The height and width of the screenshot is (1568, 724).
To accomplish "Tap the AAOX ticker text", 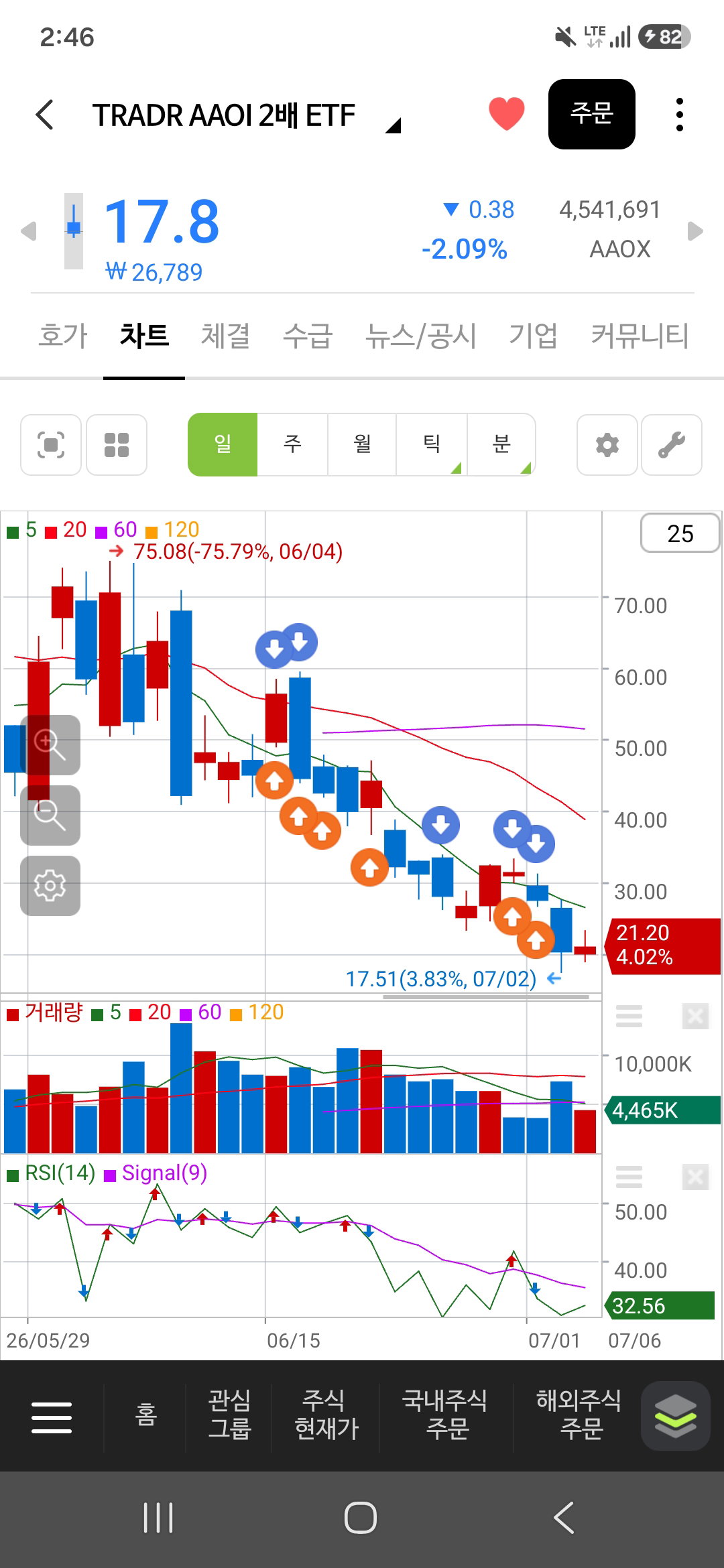I will [620, 249].
